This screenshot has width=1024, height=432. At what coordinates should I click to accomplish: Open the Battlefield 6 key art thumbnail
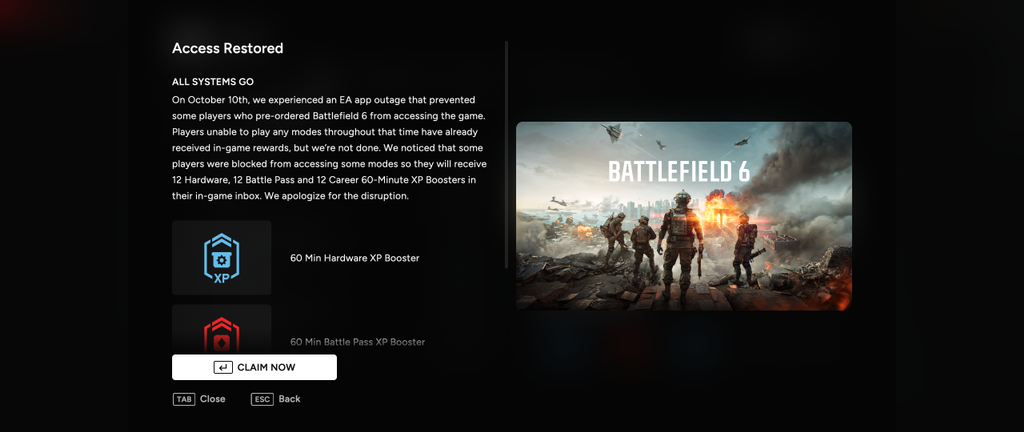click(x=684, y=216)
